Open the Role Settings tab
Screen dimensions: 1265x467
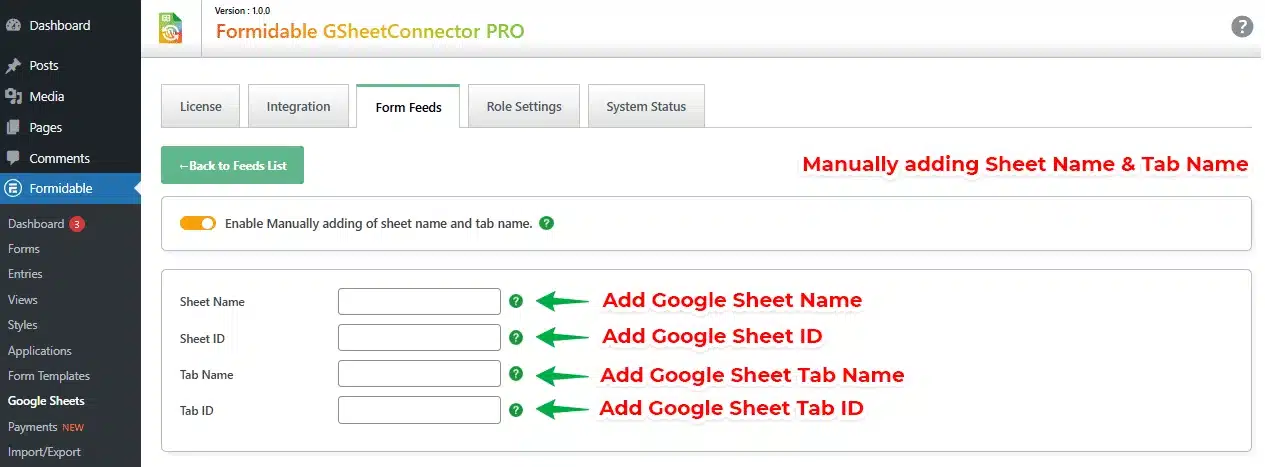point(524,107)
